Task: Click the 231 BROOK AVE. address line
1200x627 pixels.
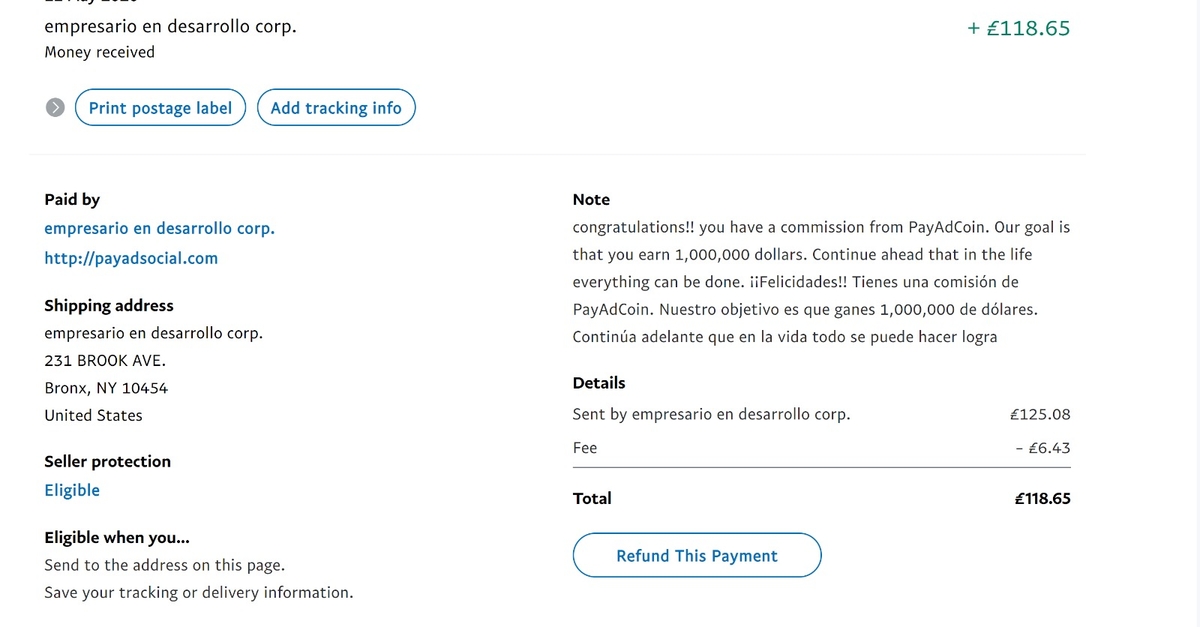Action: tap(105, 361)
